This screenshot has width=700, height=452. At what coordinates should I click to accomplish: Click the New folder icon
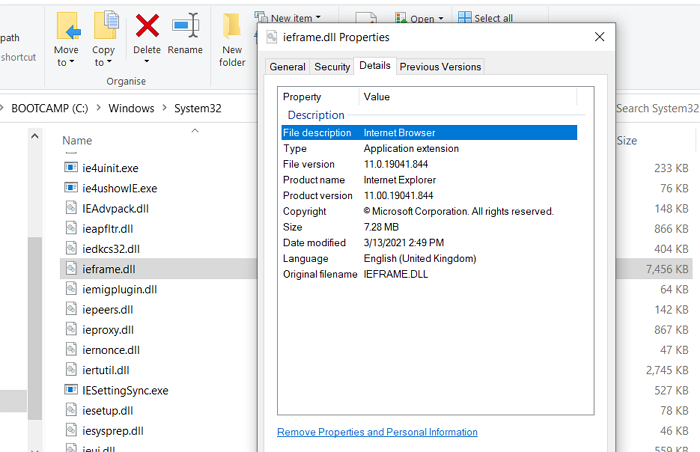tap(232, 26)
